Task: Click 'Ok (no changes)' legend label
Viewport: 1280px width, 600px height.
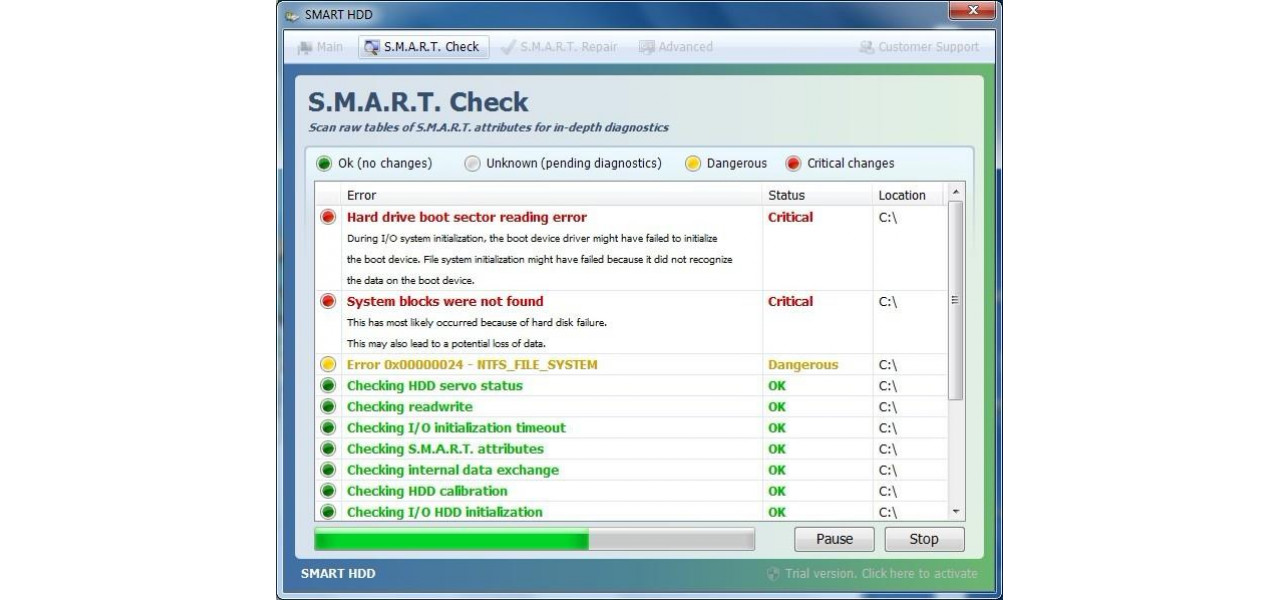Action: click(385, 163)
